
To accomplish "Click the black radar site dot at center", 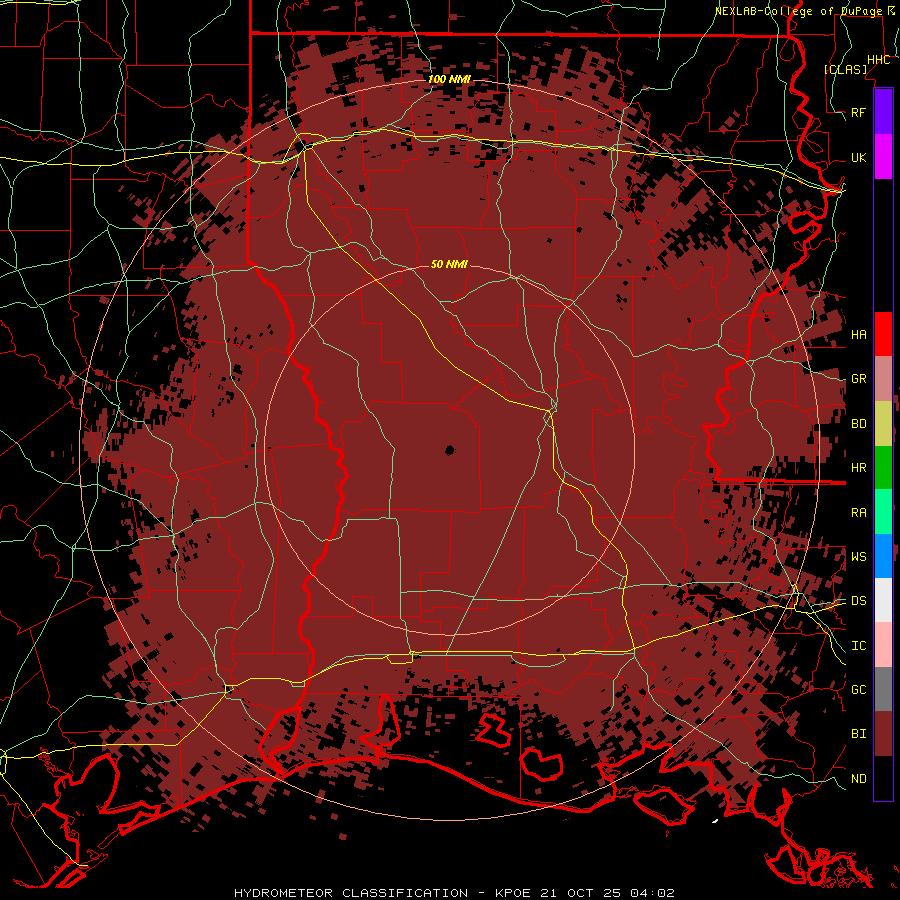I will point(450,451).
